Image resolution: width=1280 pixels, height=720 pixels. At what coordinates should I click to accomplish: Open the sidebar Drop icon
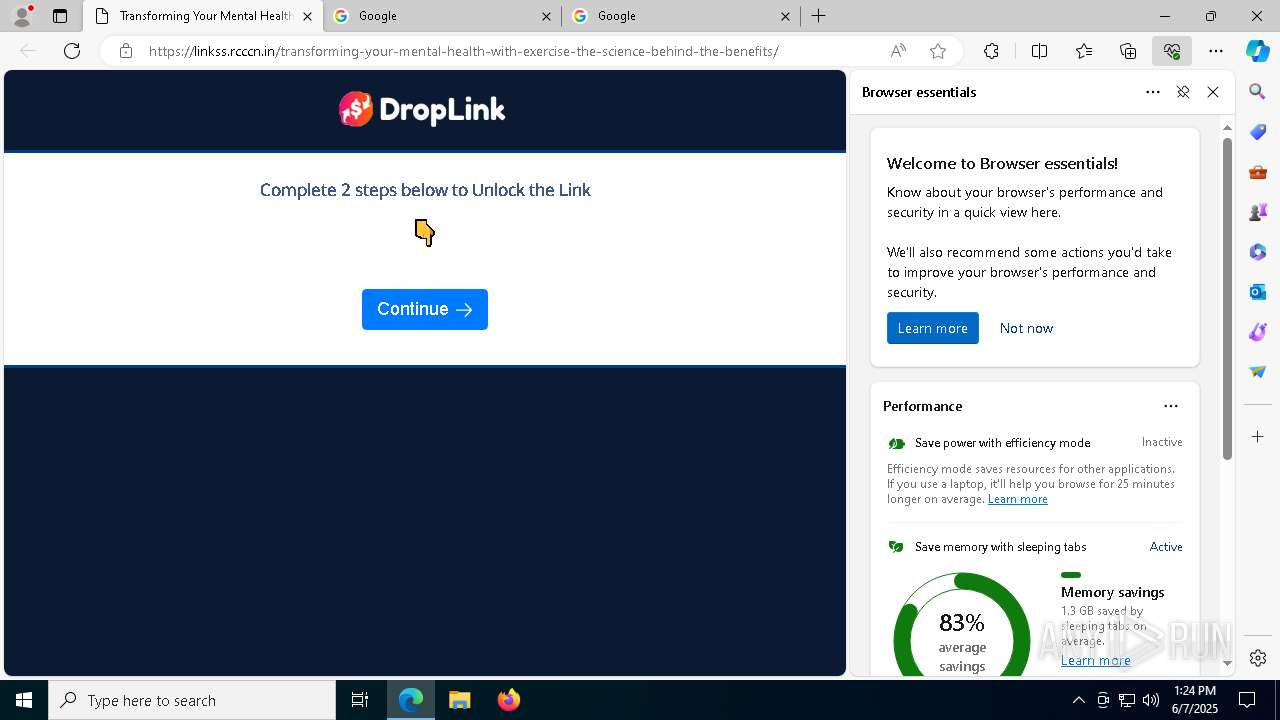coord(1258,372)
